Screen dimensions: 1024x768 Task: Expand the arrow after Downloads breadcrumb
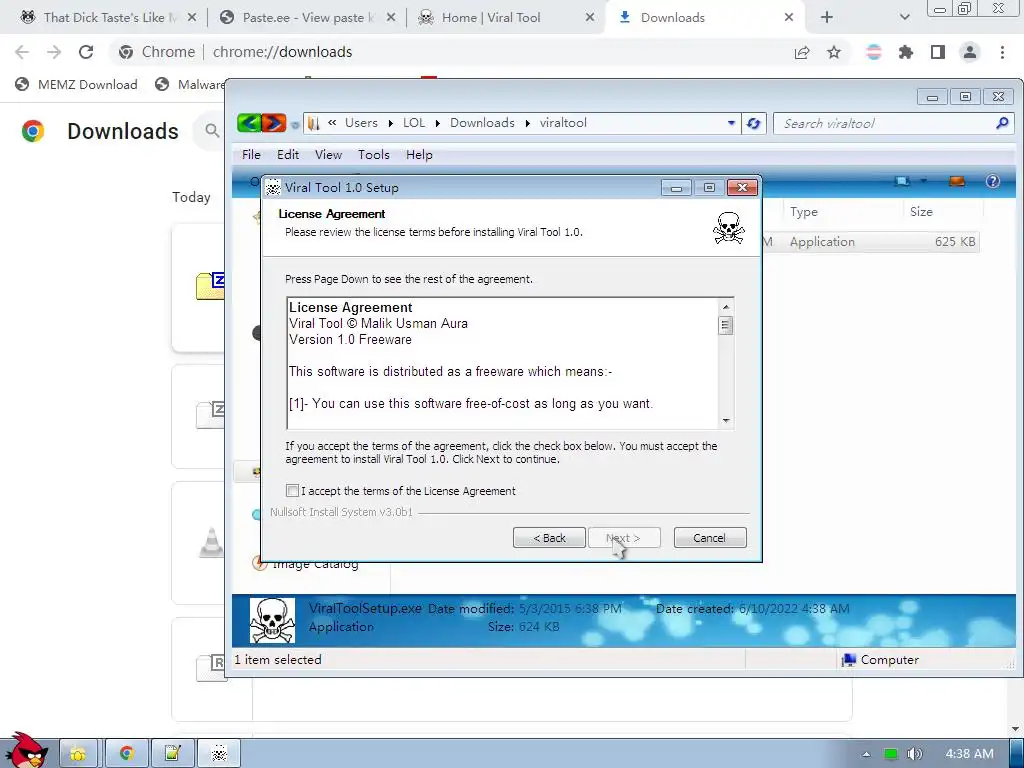coord(528,123)
